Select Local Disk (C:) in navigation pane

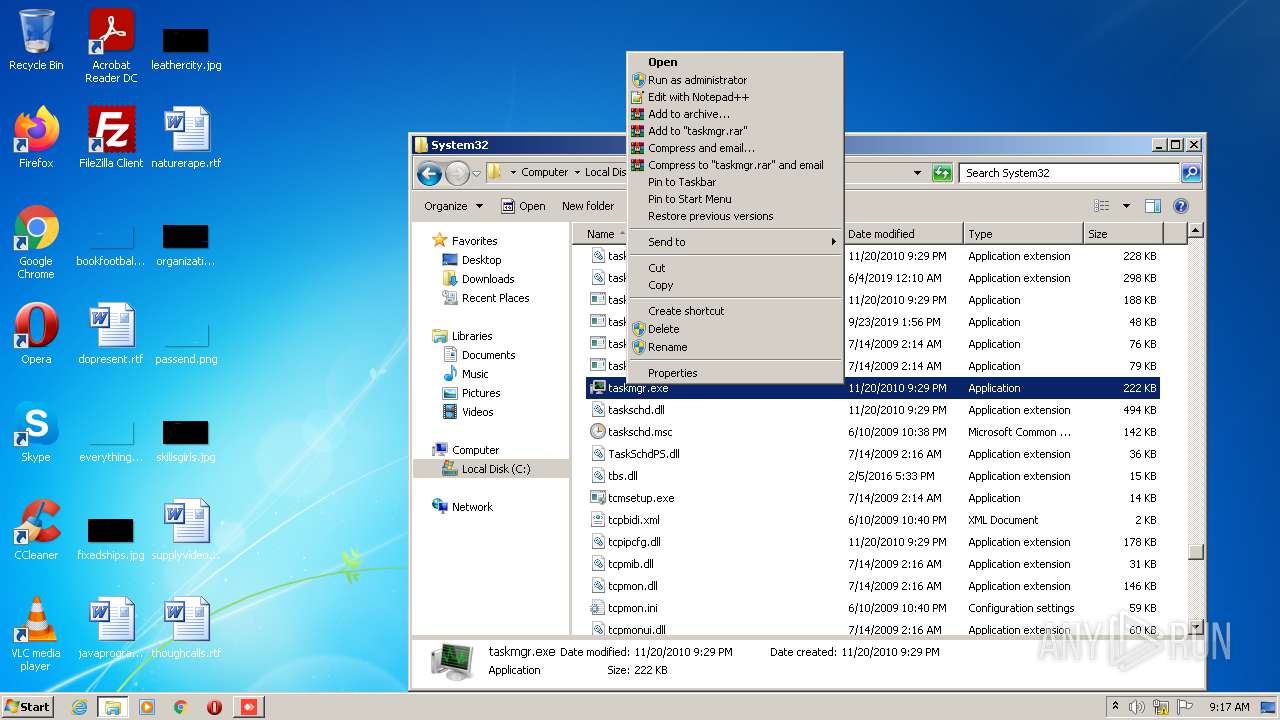492,469
